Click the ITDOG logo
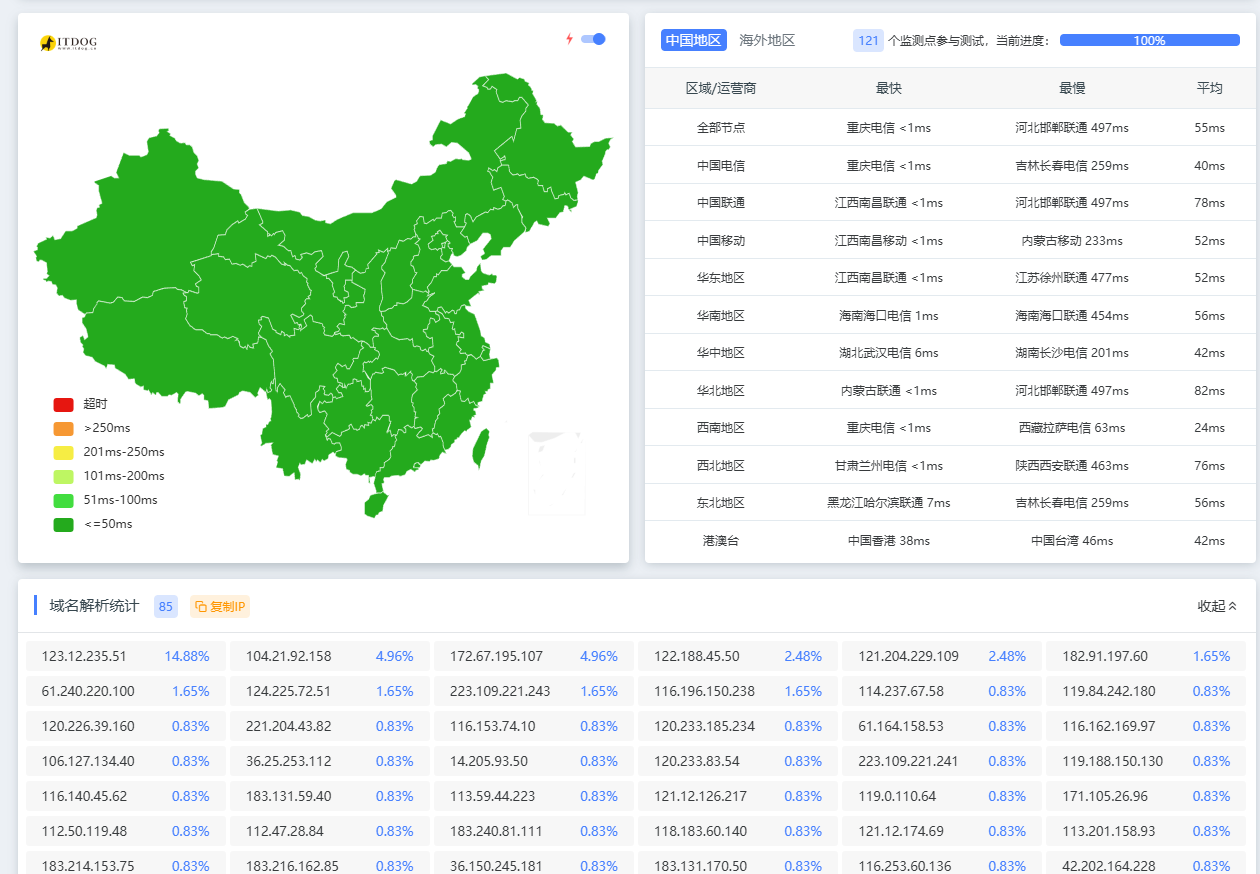 tap(68, 43)
